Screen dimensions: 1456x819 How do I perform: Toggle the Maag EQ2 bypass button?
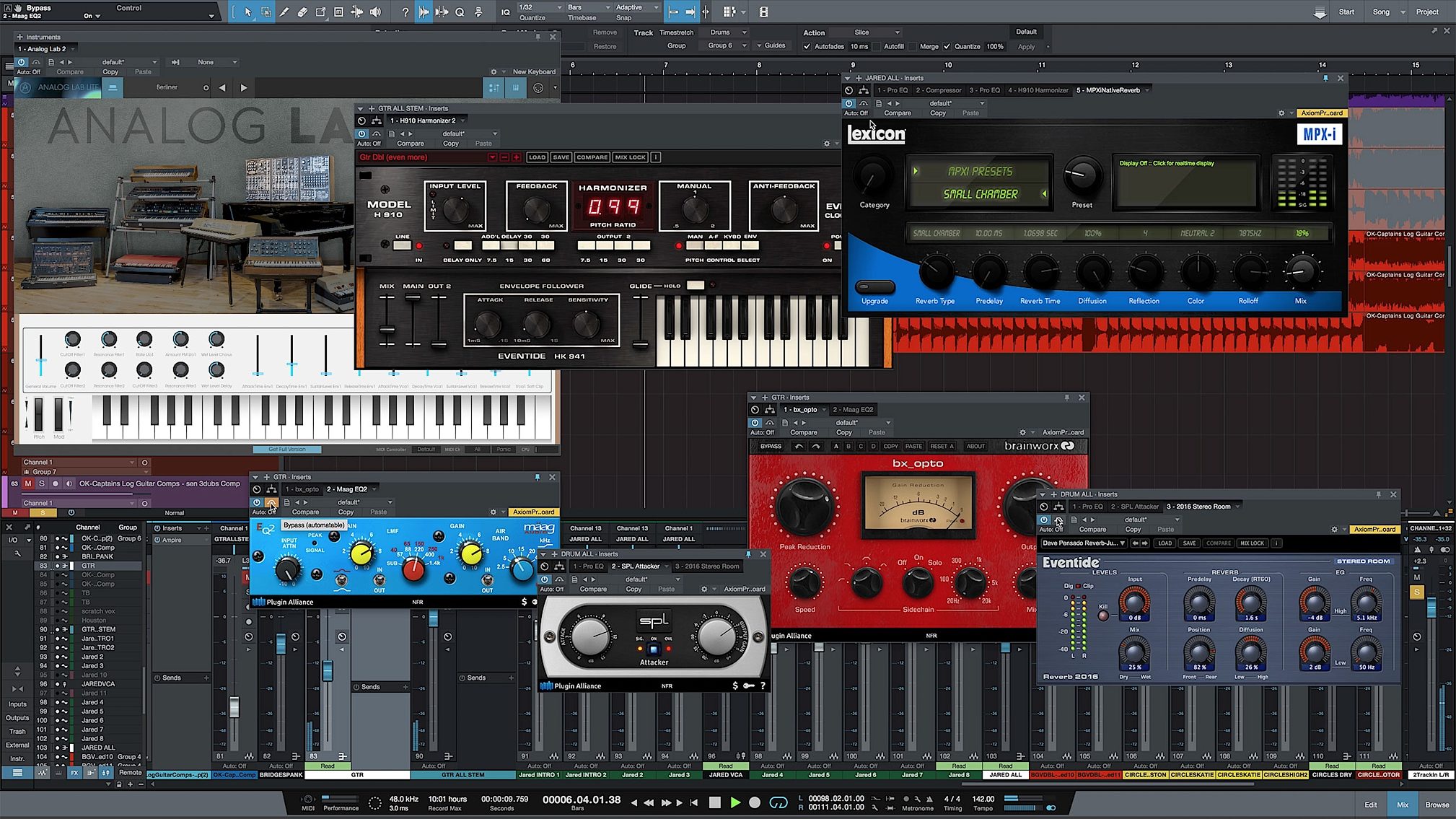pos(271,502)
